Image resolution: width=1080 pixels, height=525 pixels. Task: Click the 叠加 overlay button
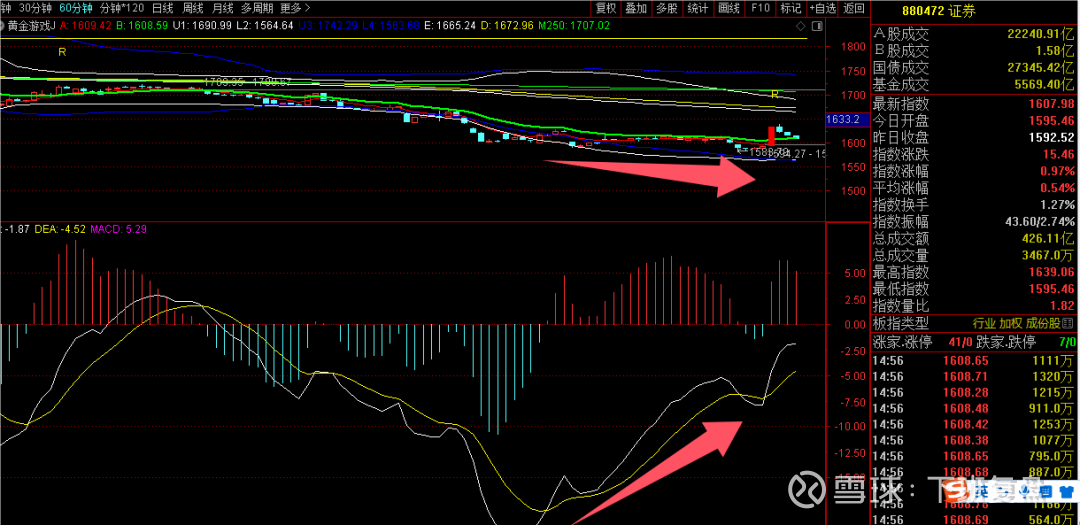[x=636, y=8]
